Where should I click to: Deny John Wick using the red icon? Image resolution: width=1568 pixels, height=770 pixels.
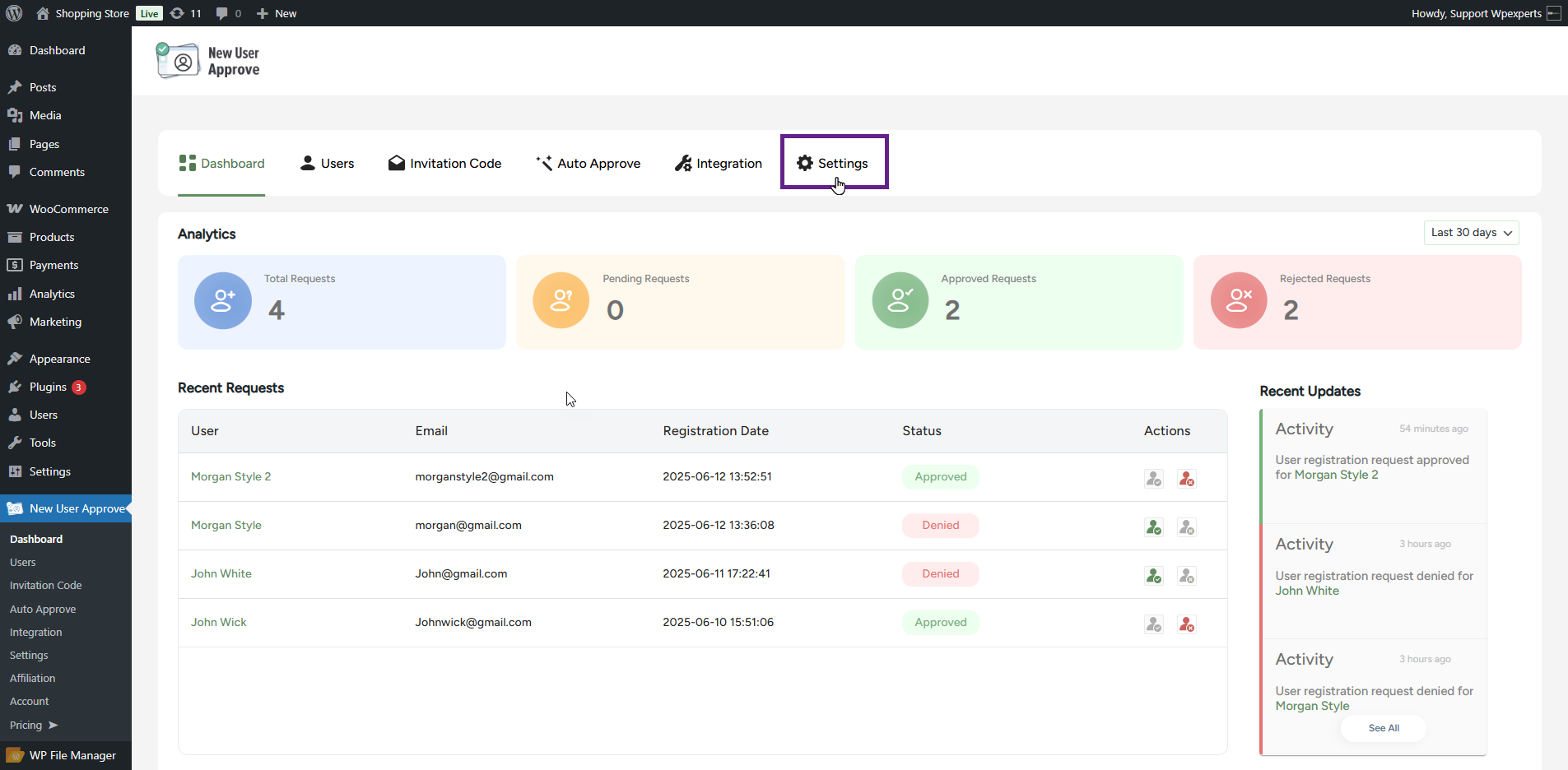1186,624
